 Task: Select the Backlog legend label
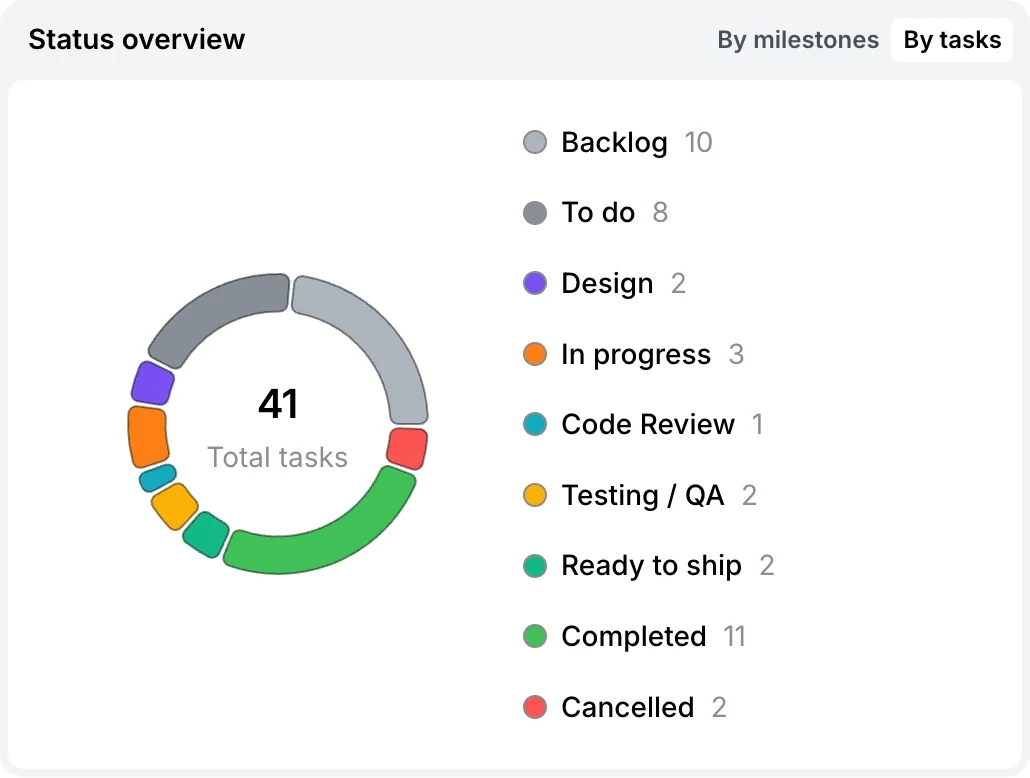point(614,143)
